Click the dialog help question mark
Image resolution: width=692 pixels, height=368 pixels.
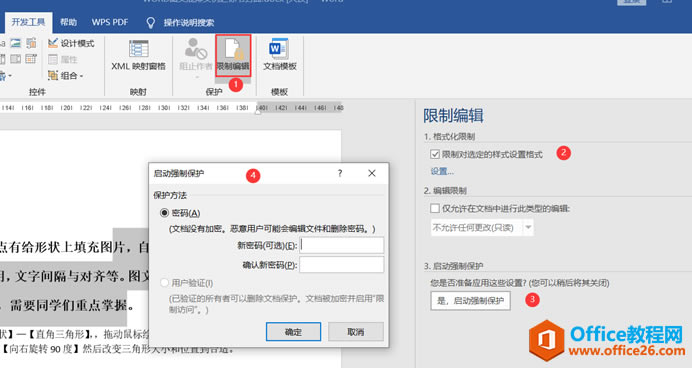(x=340, y=173)
